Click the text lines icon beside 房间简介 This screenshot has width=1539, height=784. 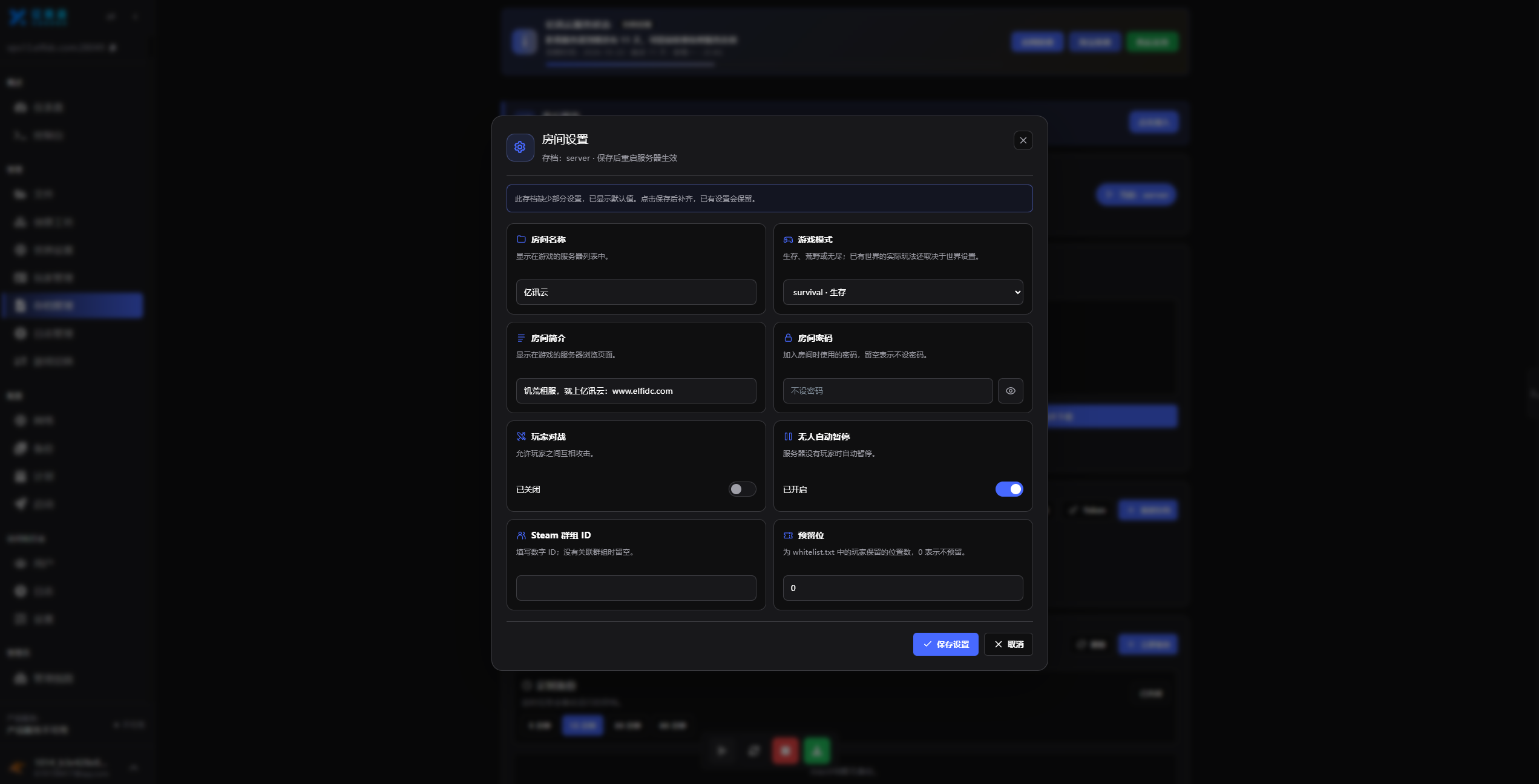pos(521,338)
